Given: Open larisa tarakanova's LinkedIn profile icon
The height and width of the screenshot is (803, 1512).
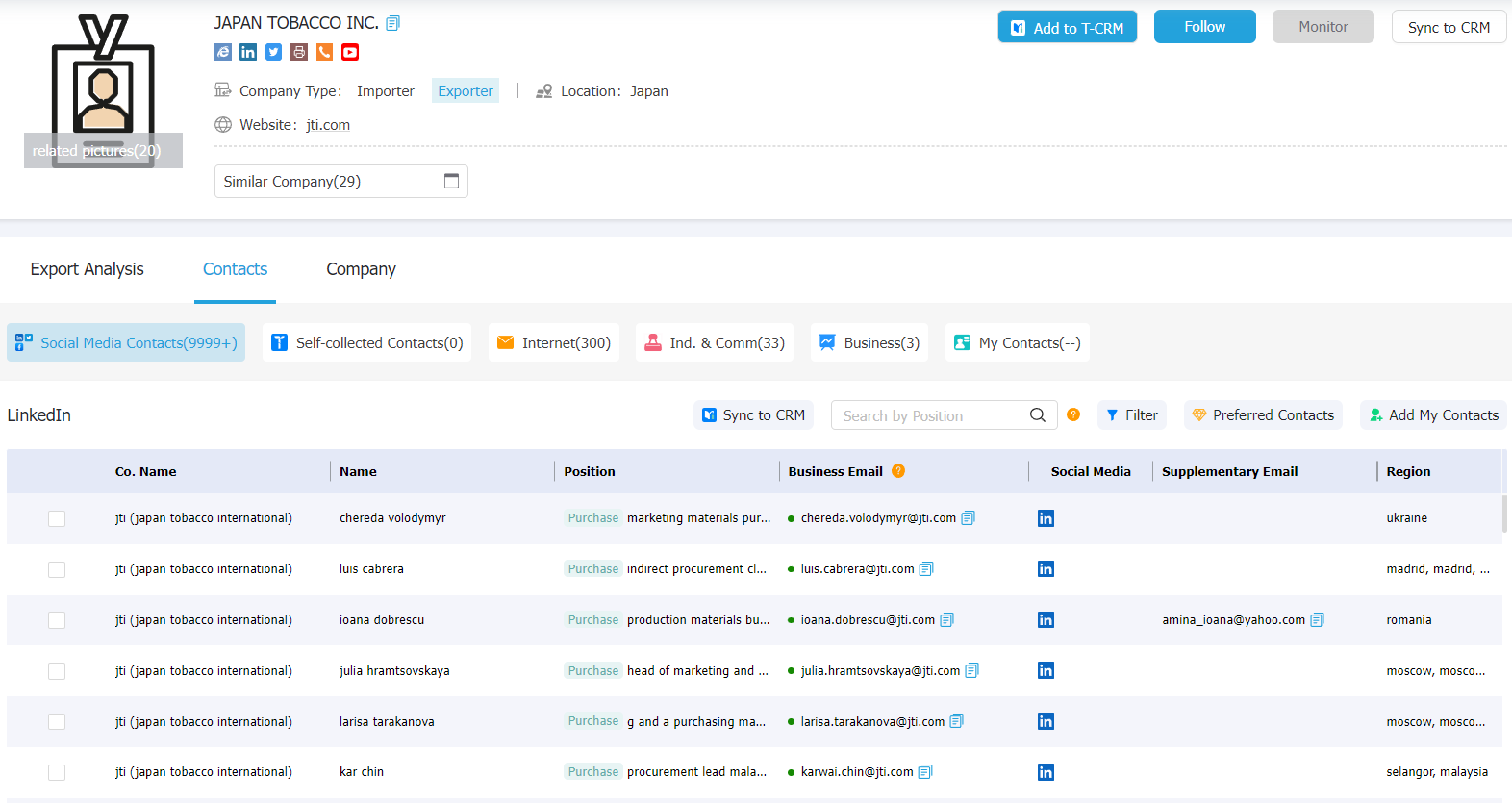Looking at the screenshot, I should tap(1046, 721).
